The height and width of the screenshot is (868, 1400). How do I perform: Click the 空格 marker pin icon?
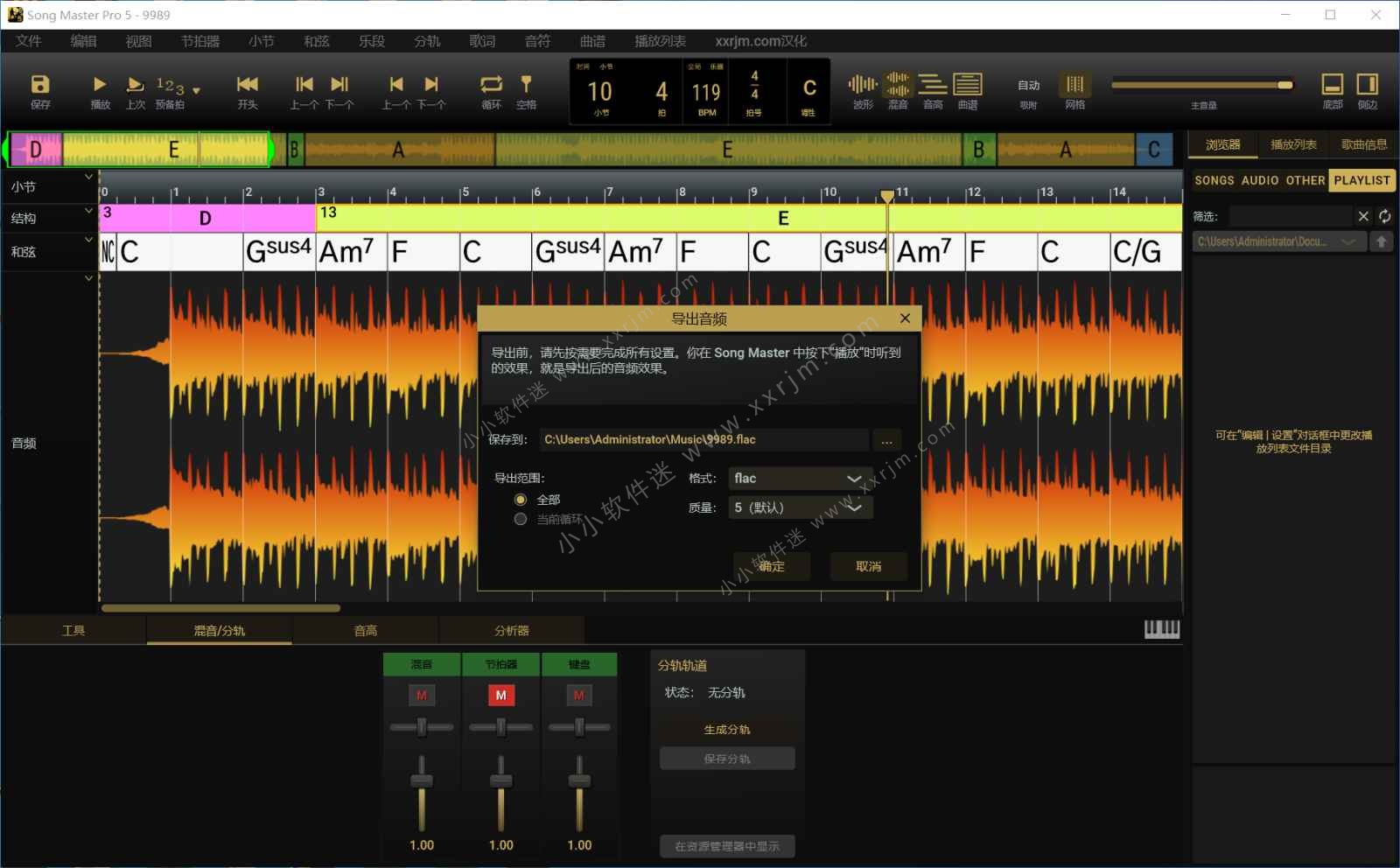(526, 85)
